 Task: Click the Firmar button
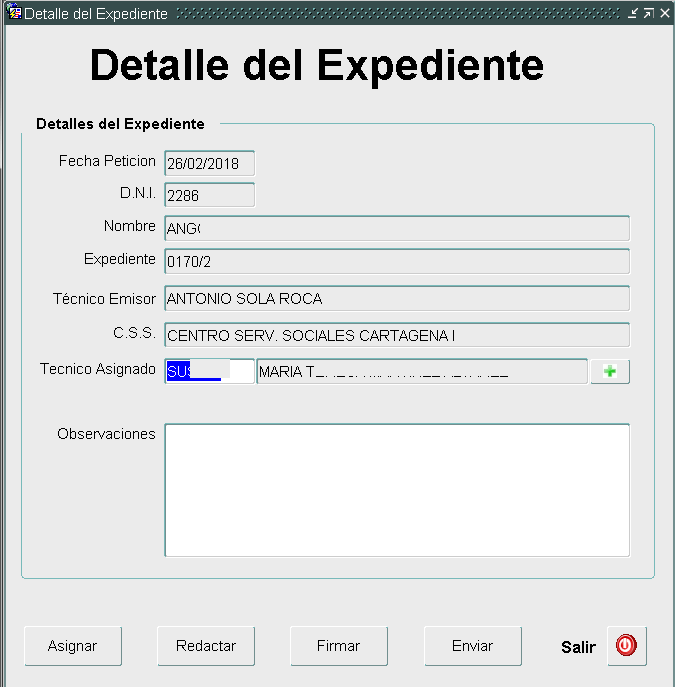[x=338, y=646]
